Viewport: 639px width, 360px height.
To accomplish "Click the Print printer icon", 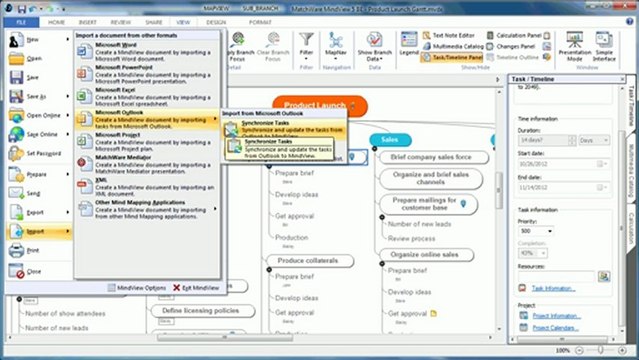I will [16, 250].
